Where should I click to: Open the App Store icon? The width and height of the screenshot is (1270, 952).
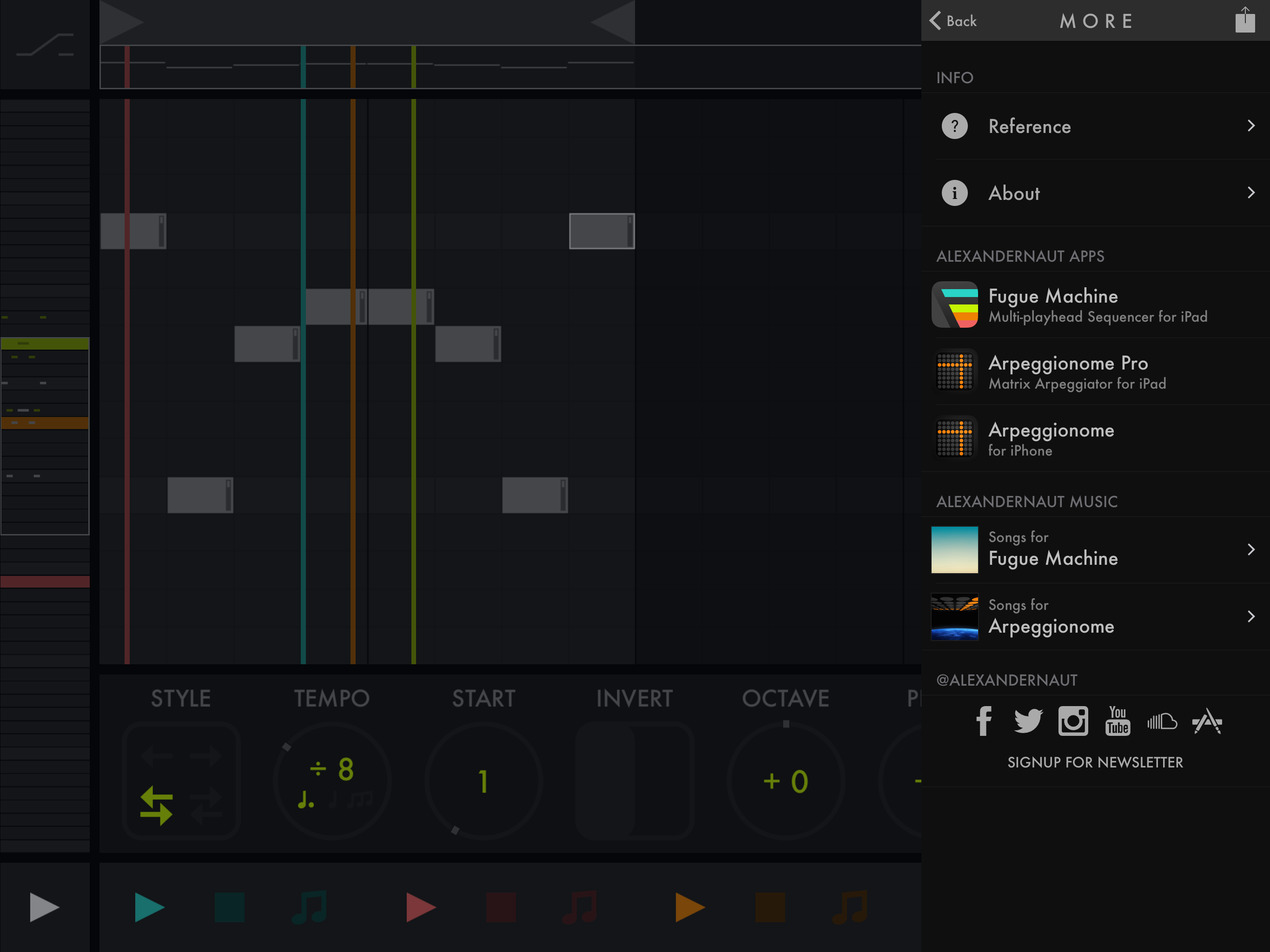[1207, 721]
